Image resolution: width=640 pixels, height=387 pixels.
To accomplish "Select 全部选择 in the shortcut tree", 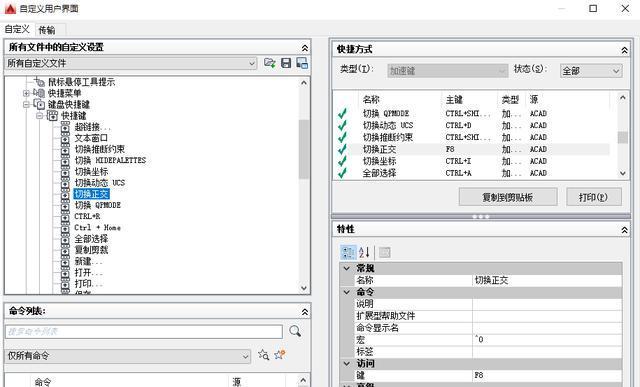I will (91, 238).
